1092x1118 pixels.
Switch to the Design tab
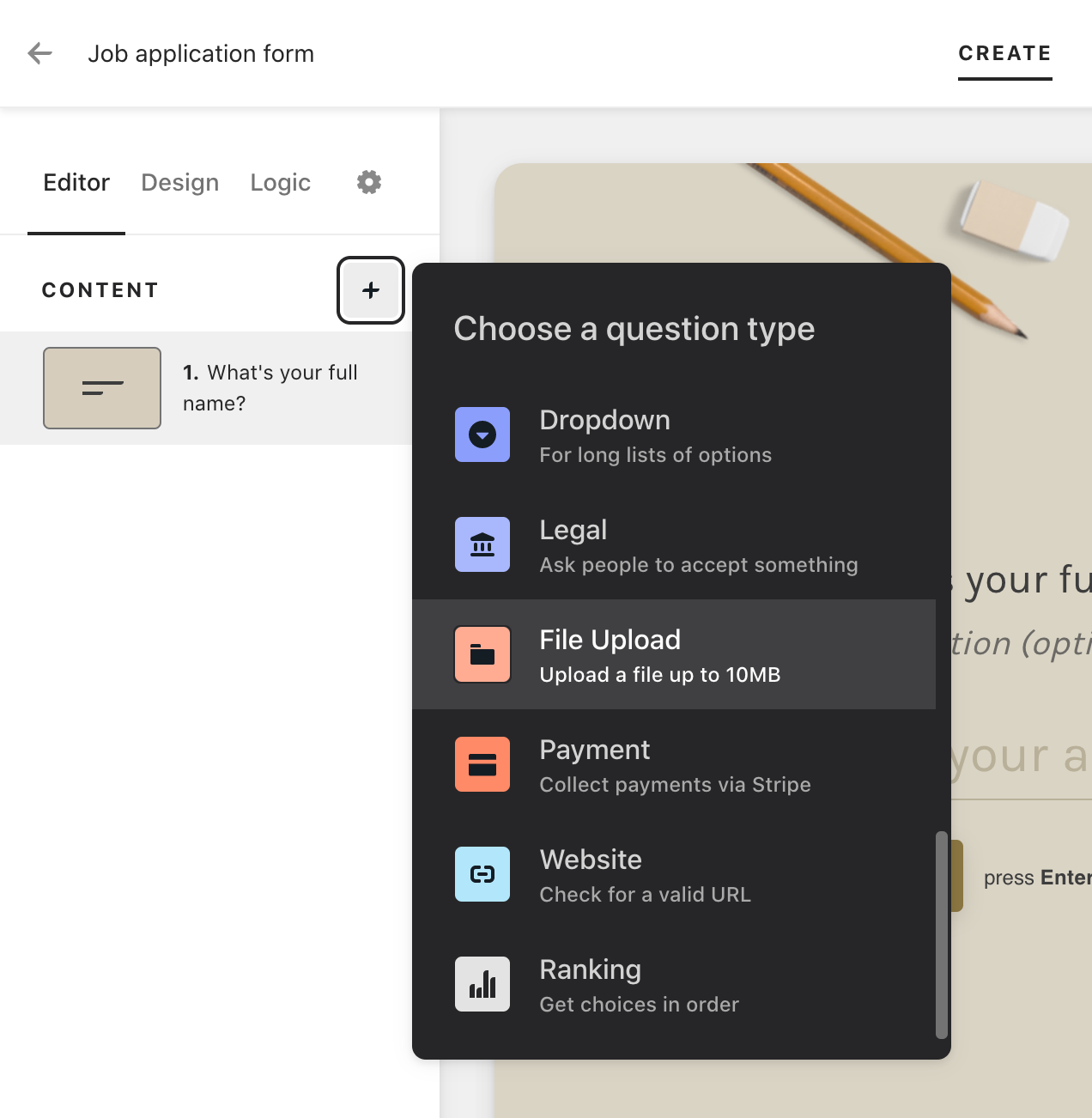pos(179,182)
